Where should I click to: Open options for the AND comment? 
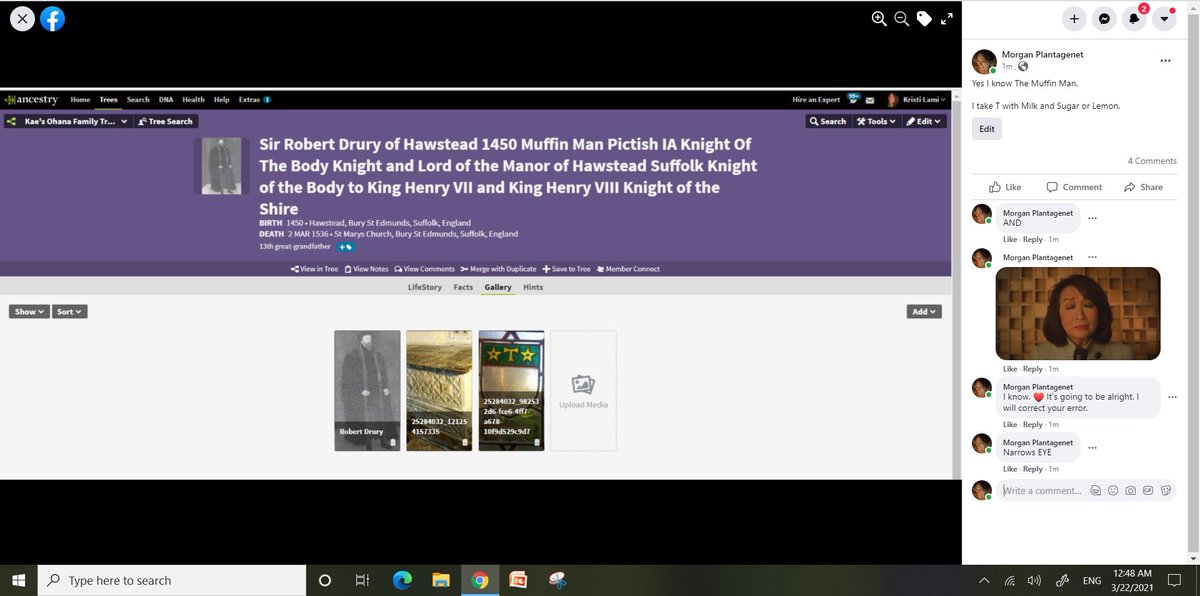pos(1092,218)
